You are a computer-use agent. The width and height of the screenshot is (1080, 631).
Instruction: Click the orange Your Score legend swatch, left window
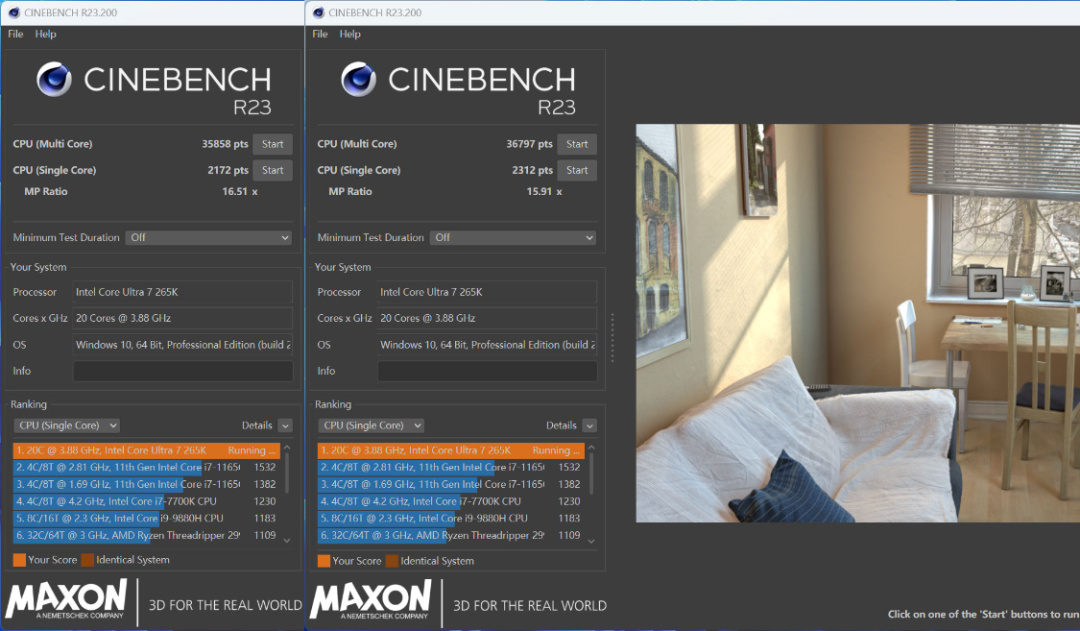pyautogui.click(x=19, y=560)
